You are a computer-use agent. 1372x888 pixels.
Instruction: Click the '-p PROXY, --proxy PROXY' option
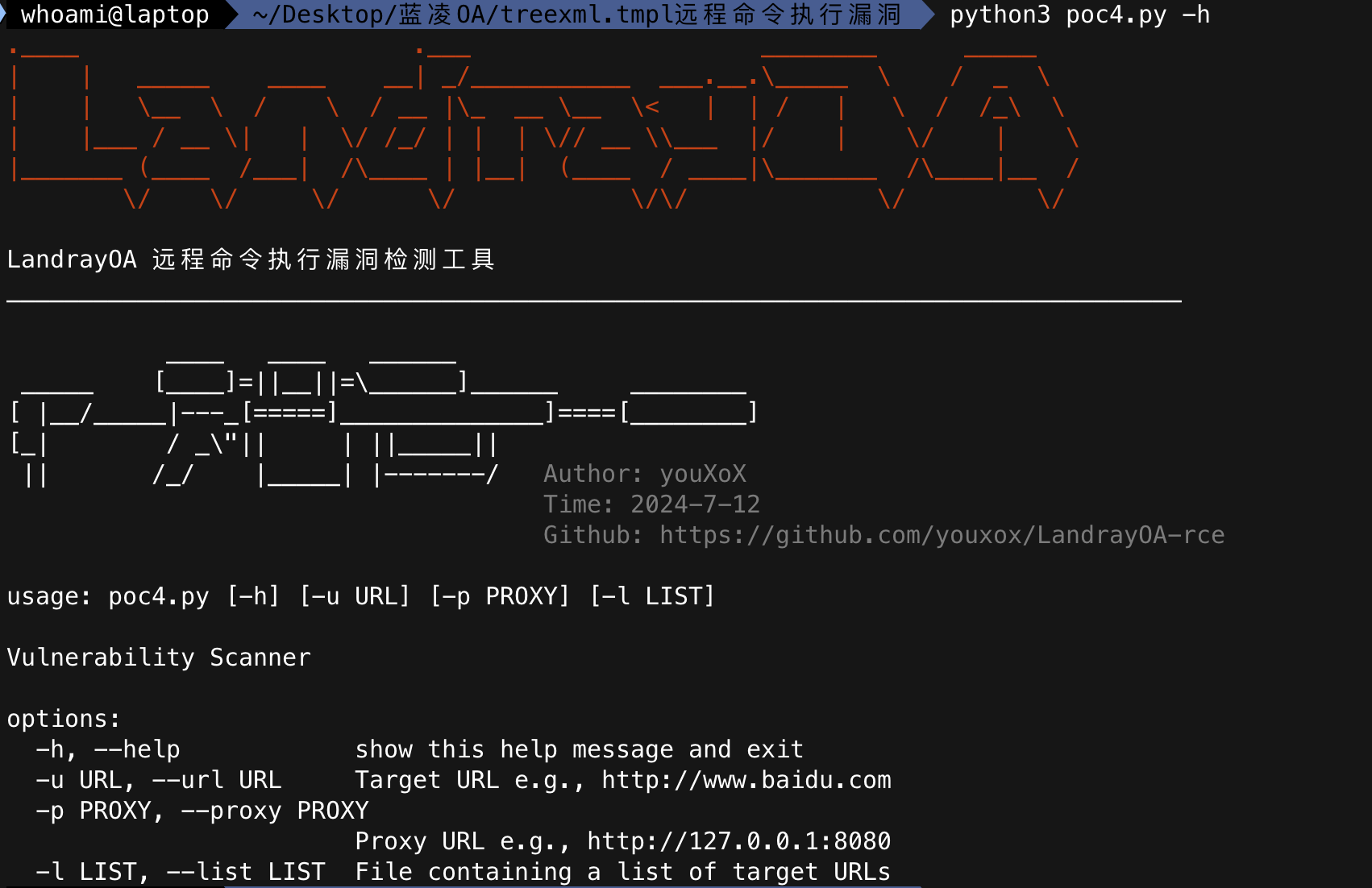coord(202,811)
